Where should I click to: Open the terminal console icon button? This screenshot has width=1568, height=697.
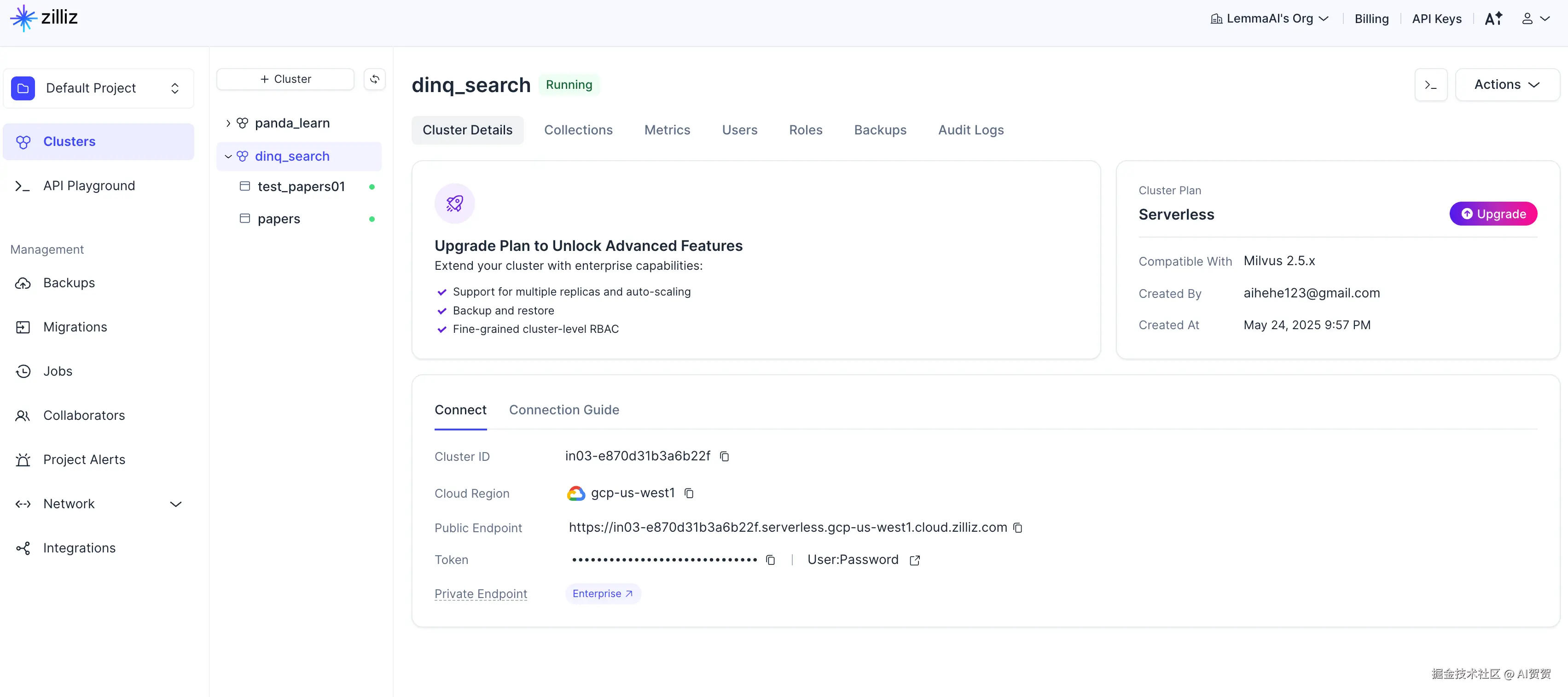pyautogui.click(x=1430, y=85)
